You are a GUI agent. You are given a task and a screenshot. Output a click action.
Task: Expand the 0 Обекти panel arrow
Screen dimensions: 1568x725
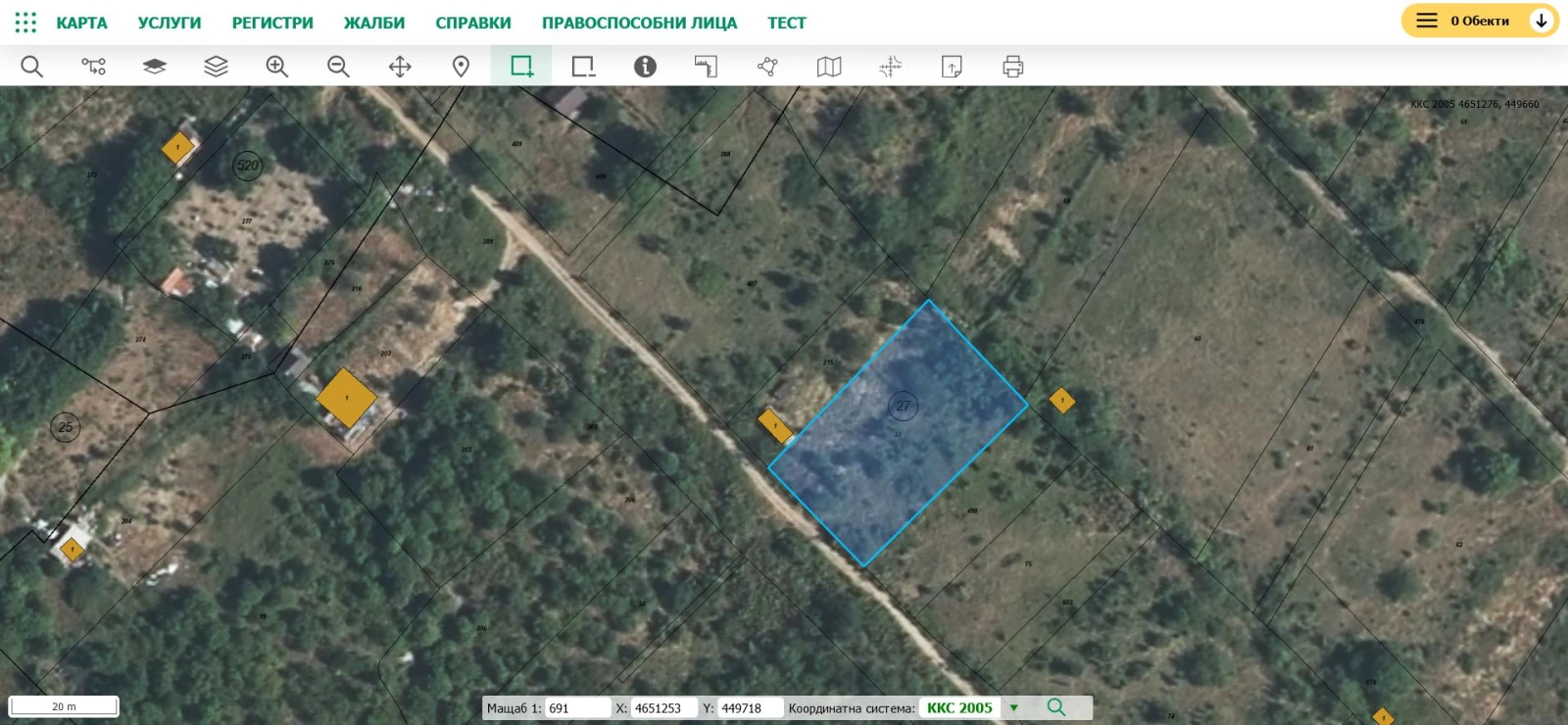click(1542, 21)
